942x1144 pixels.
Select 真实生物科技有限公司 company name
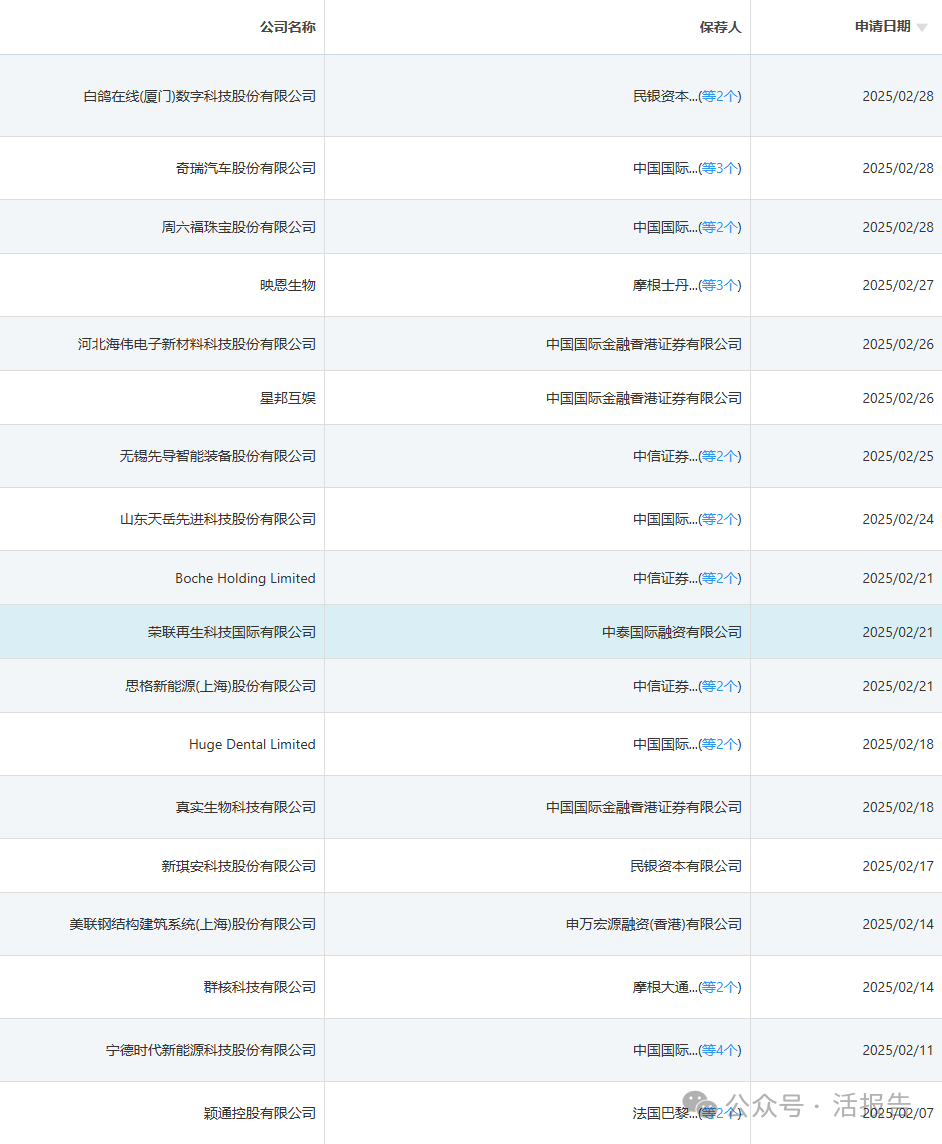(x=246, y=807)
